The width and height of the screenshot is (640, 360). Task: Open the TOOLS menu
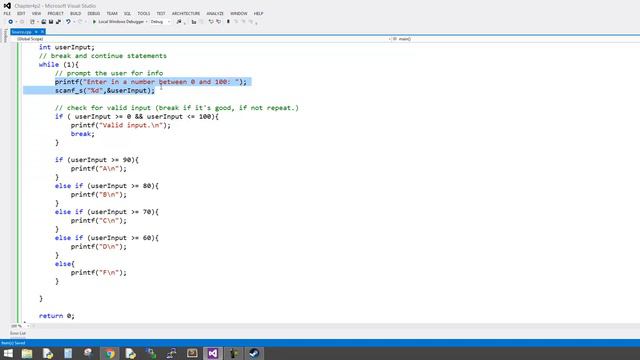point(144,13)
